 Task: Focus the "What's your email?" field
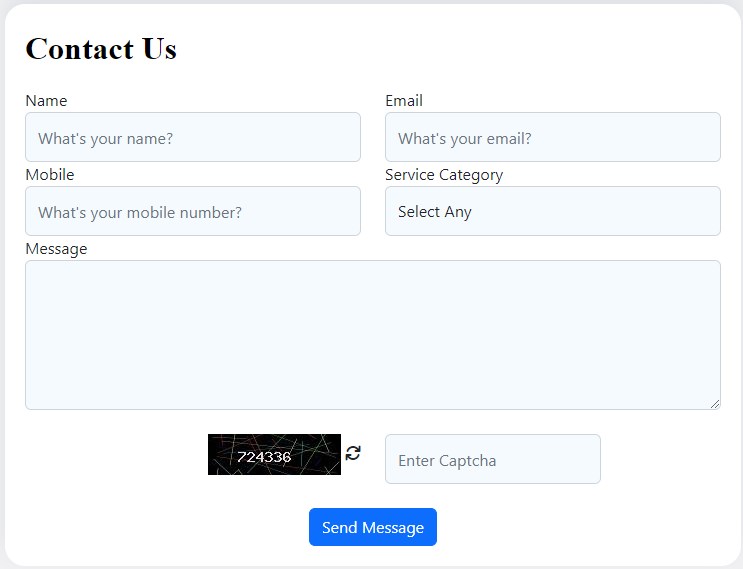pos(552,138)
